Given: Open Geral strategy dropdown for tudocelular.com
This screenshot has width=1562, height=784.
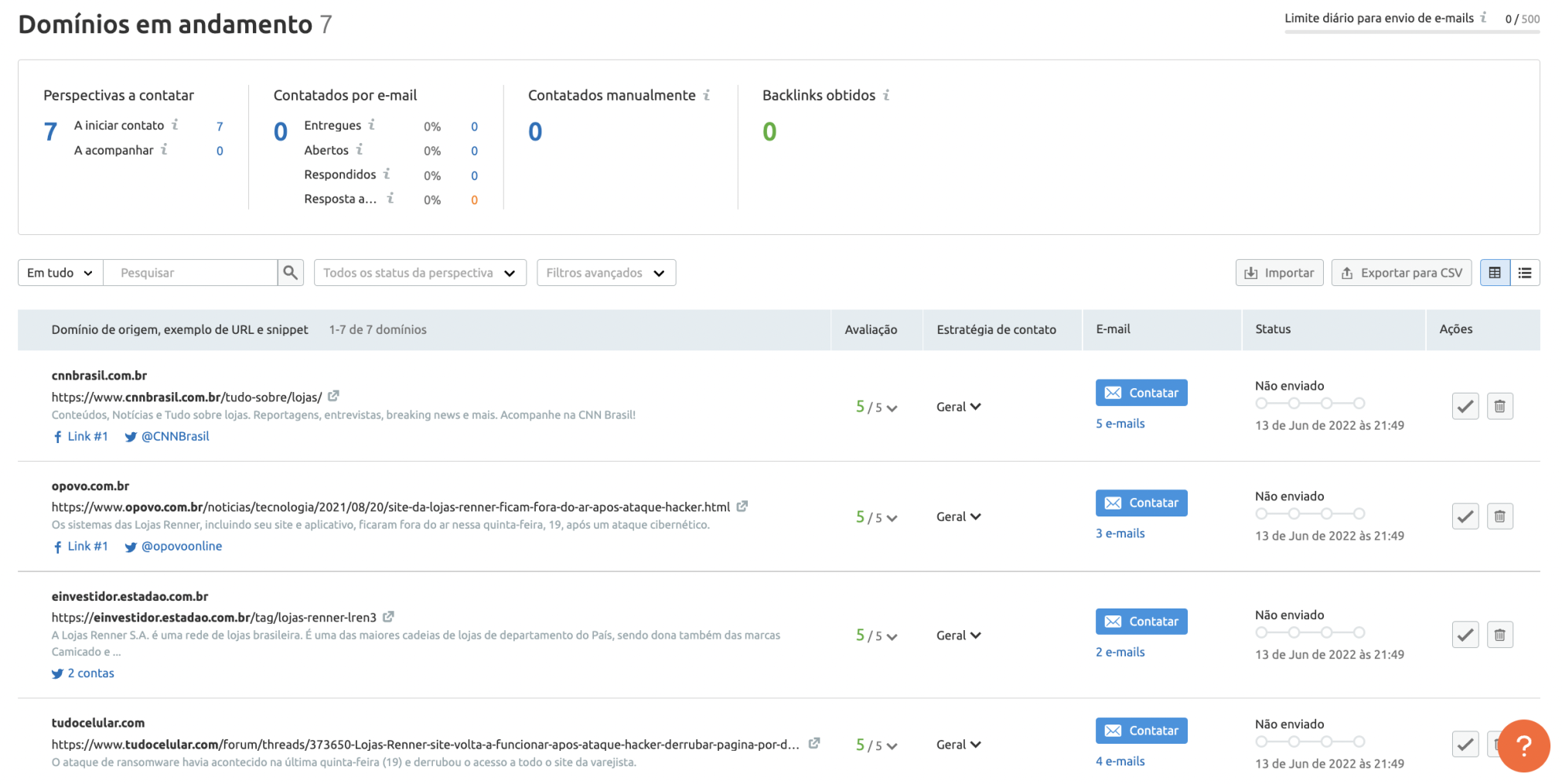Looking at the screenshot, I should point(959,745).
